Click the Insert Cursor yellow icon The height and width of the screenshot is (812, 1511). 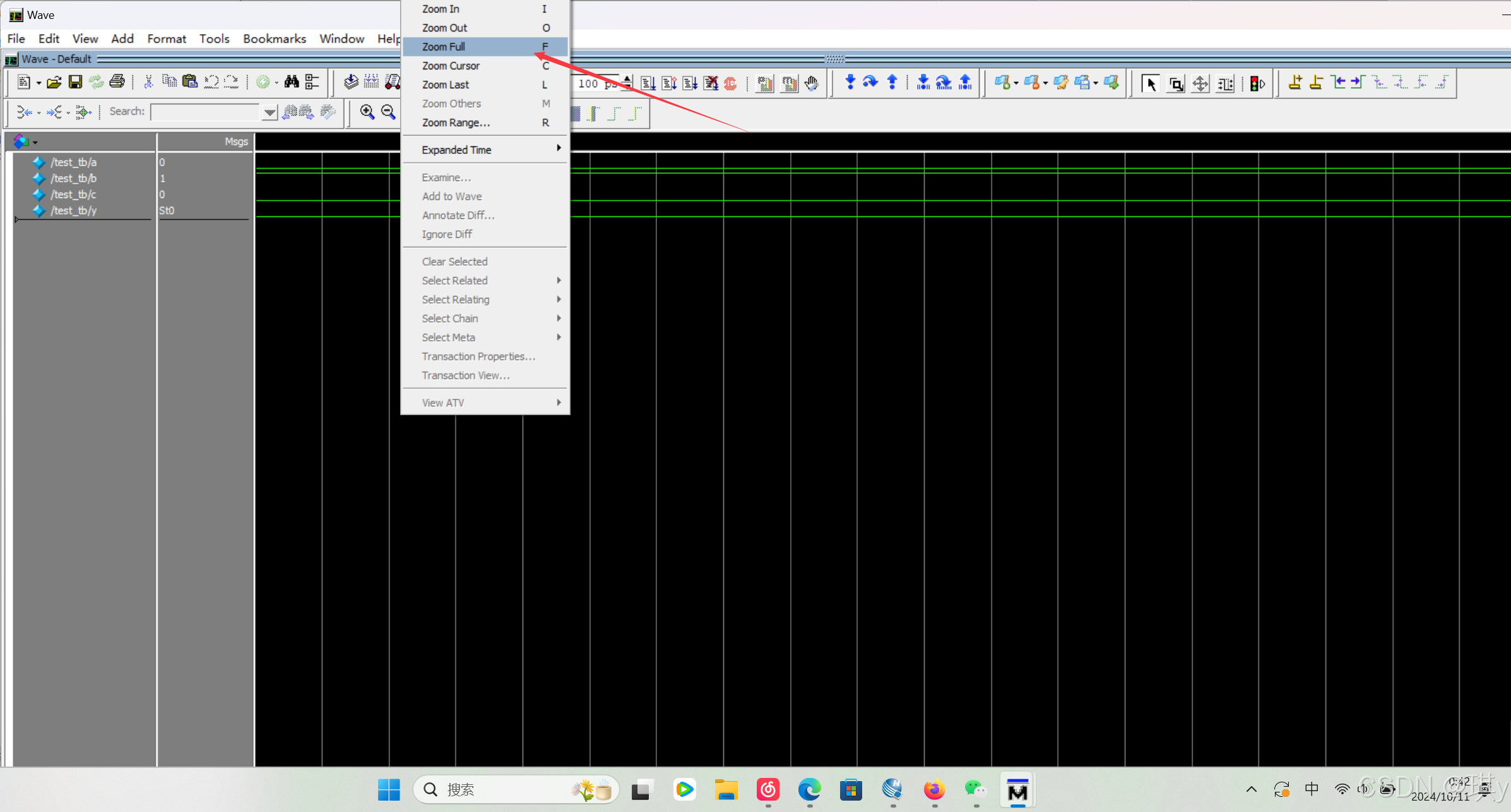pyautogui.click(x=1295, y=83)
